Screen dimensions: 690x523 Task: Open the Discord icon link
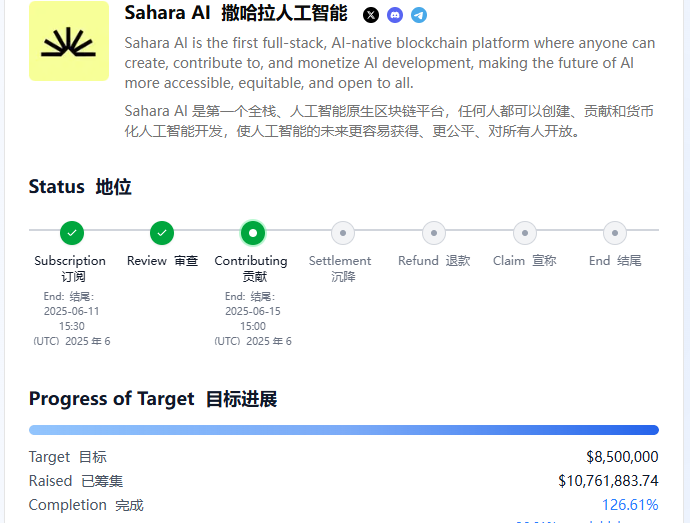[395, 15]
